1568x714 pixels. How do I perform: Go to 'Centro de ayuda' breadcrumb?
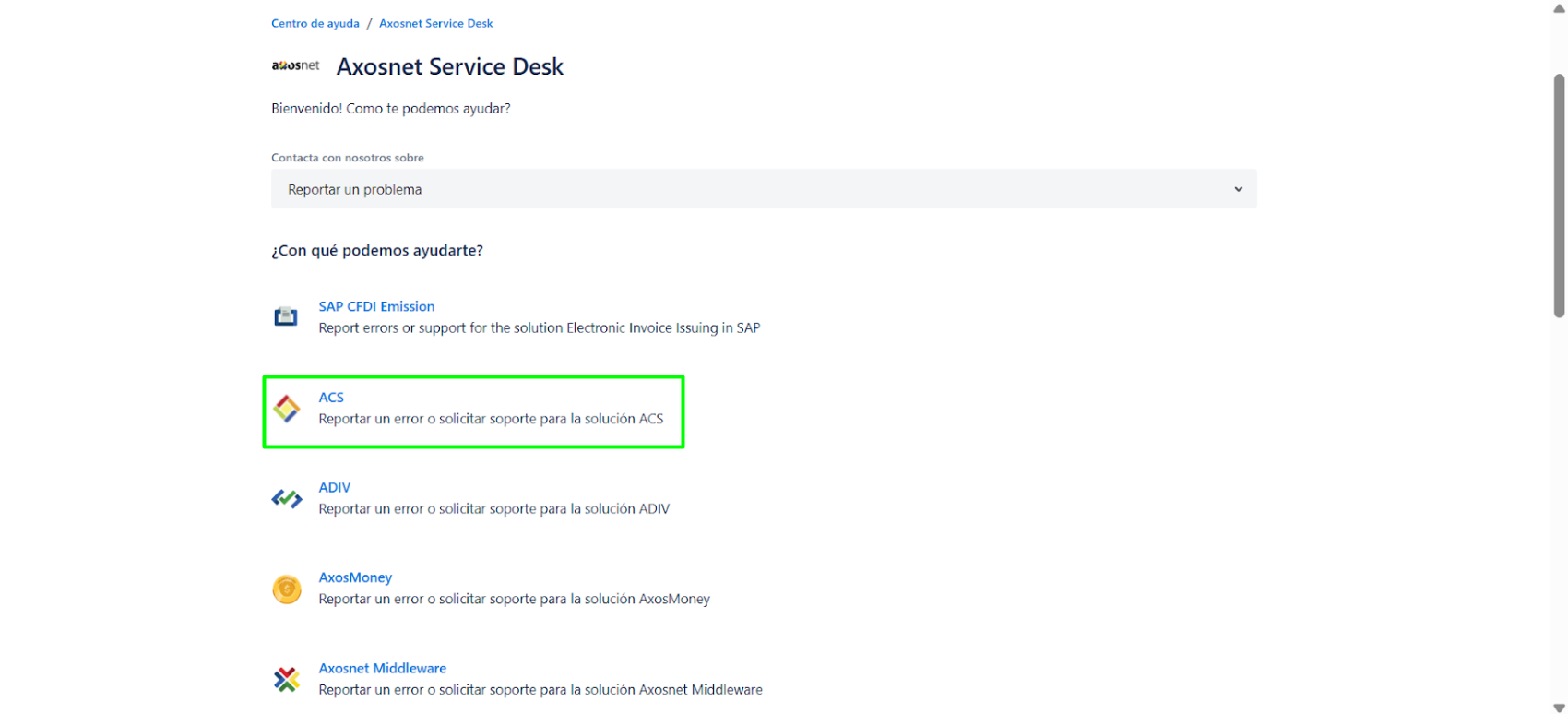315,24
